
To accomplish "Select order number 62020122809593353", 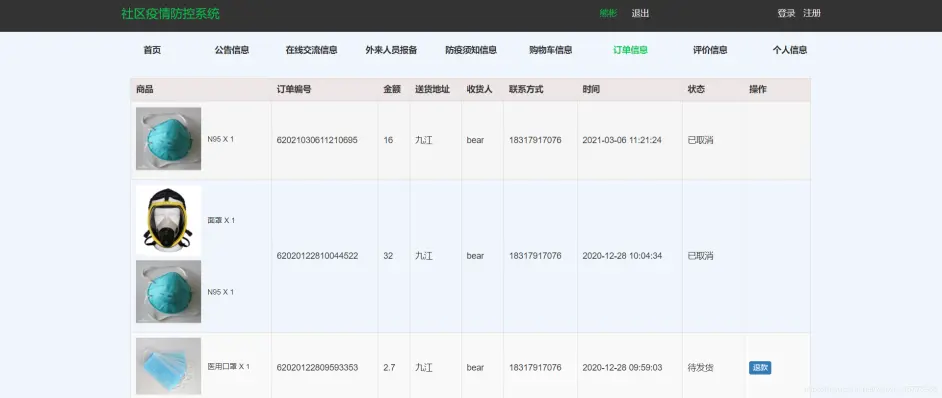I will click(317, 367).
